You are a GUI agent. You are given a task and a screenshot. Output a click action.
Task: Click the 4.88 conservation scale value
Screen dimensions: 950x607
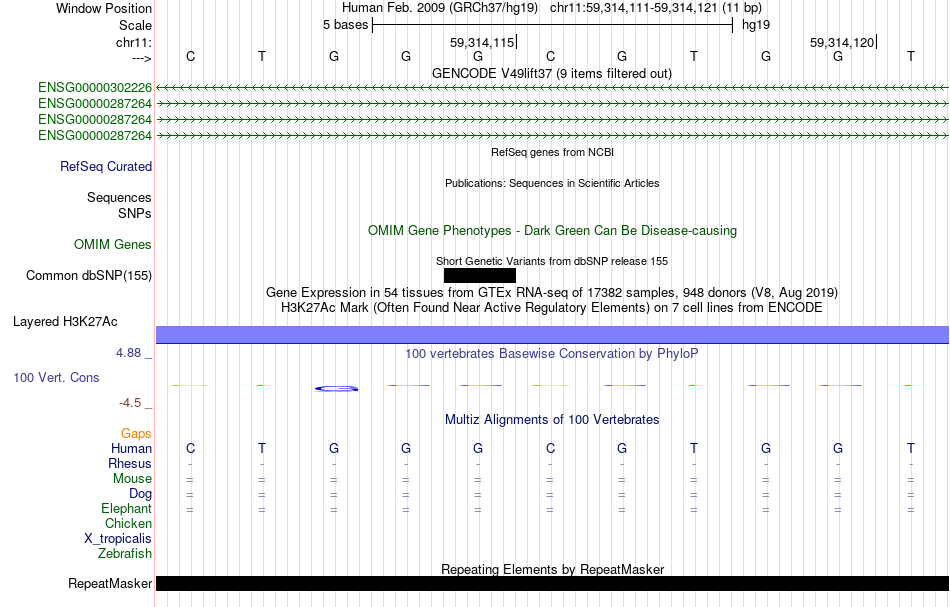[128, 353]
